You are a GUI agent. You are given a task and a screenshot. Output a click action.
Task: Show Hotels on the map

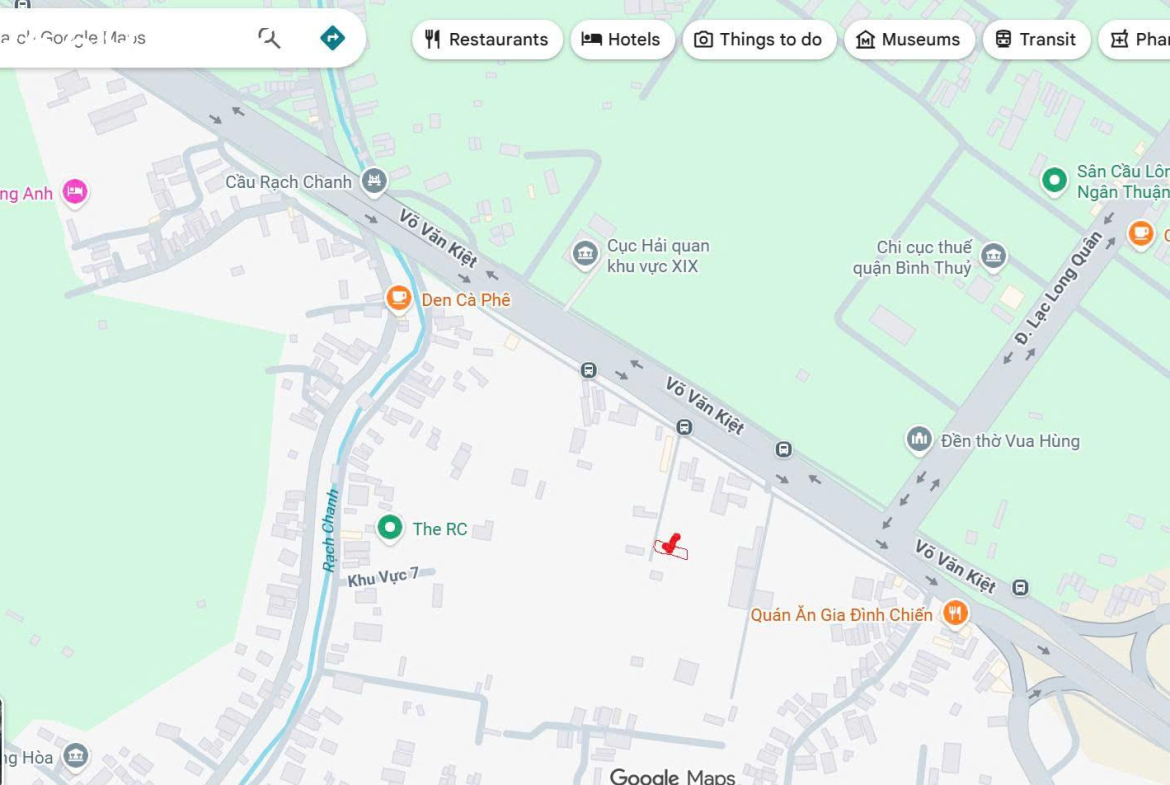pyautogui.click(x=622, y=40)
